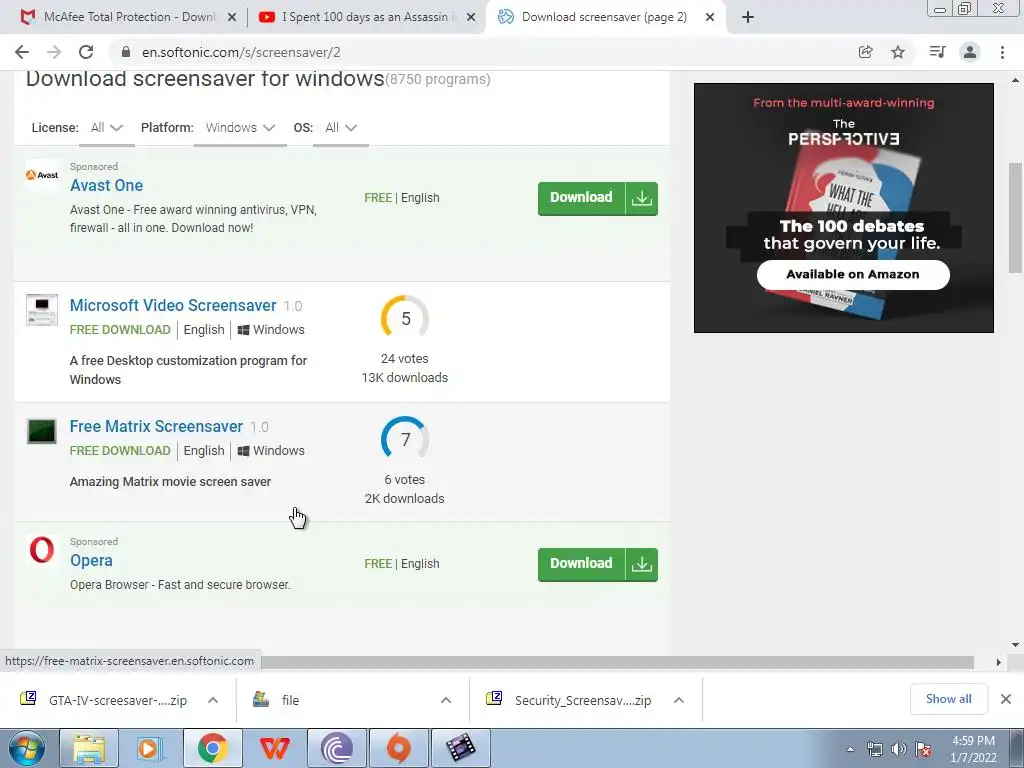Click the volume speaker tray icon
This screenshot has height=768, width=1024.
click(x=899, y=749)
